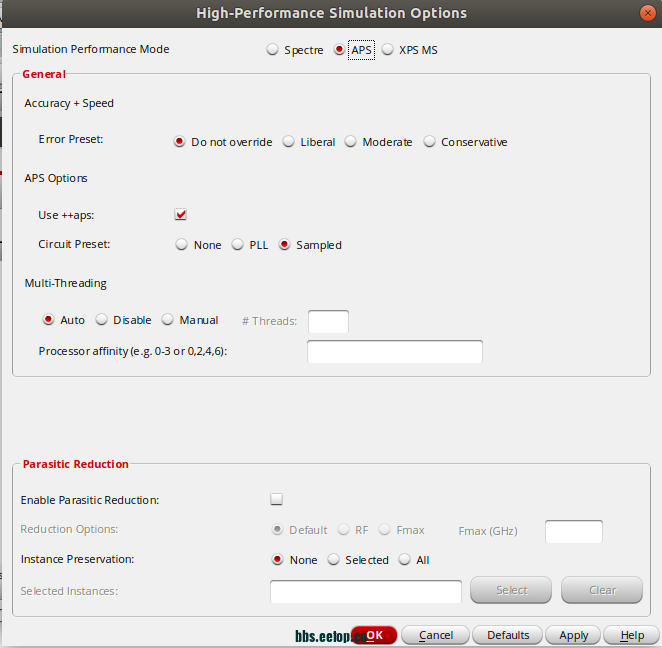Restore settings with Defaults button
The image size is (662, 648).
coord(508,635)
